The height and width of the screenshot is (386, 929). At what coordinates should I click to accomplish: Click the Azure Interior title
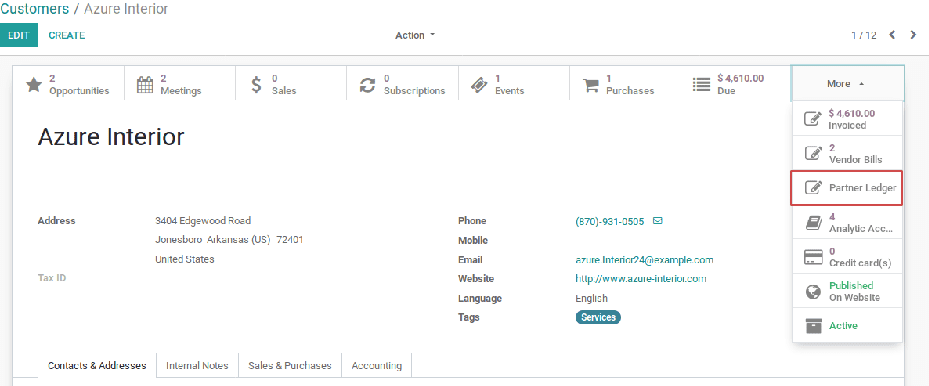click(x=111, y=137)
